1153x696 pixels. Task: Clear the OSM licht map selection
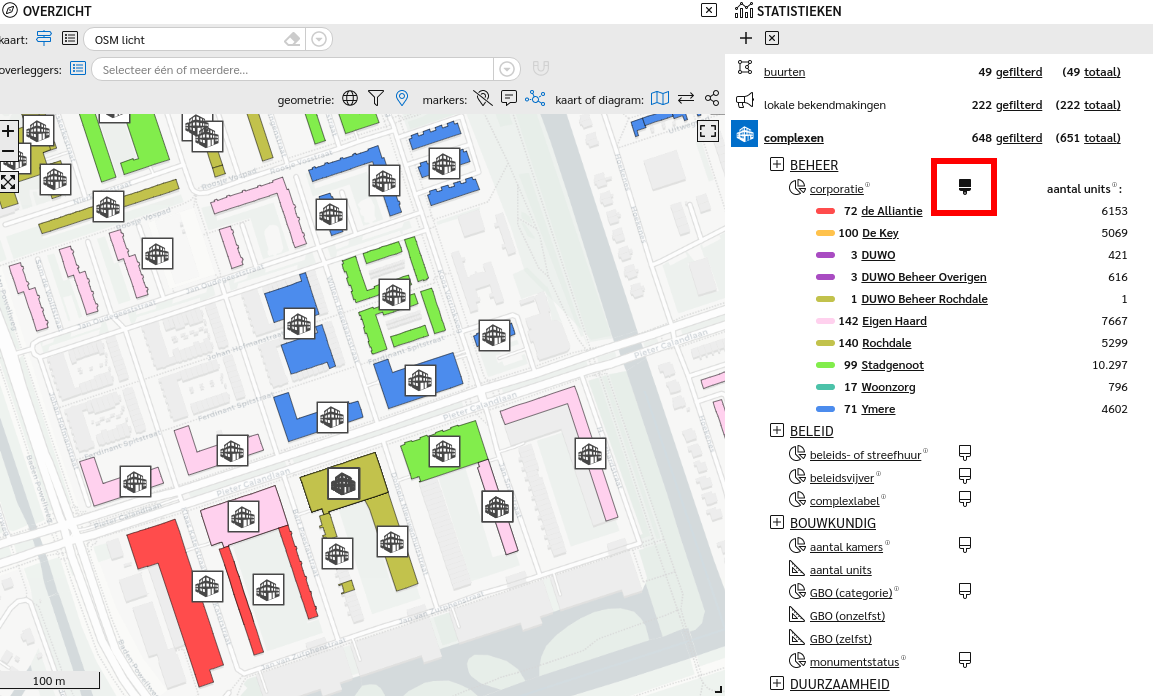[293, 40]
